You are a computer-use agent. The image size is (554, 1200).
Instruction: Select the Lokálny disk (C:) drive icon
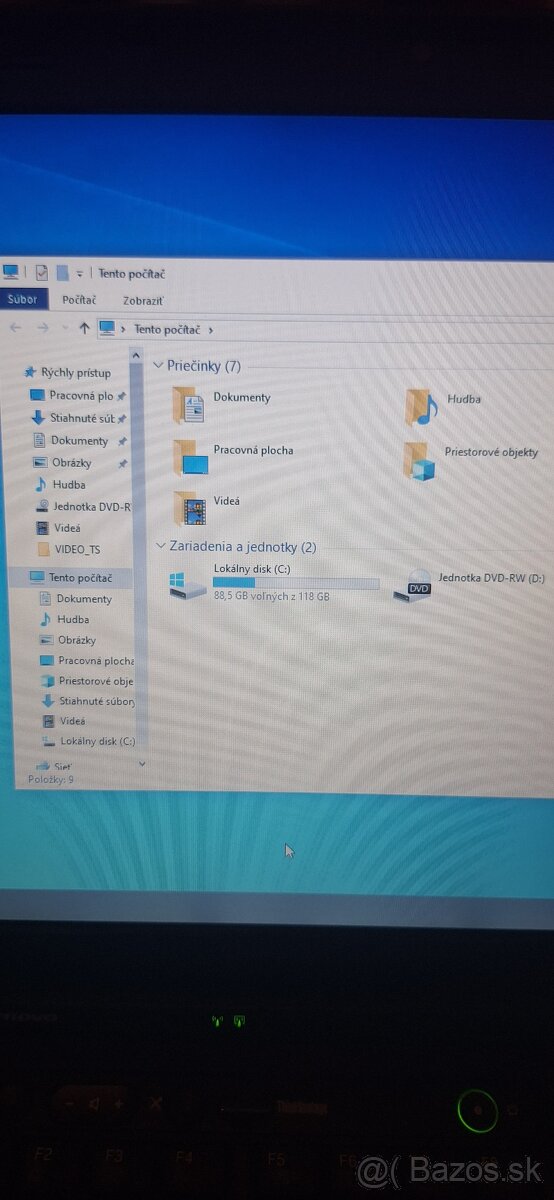click(x=188, y=585)
